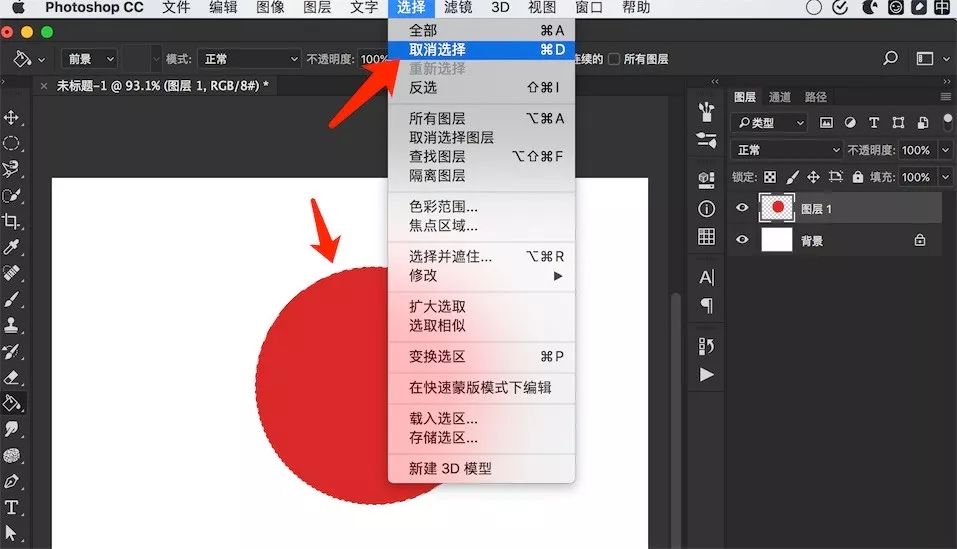The height and width of the screenshot is (549, 957).
Task: Open the 模式 正常 mode dropdown
Action: (x=249, y=59)
